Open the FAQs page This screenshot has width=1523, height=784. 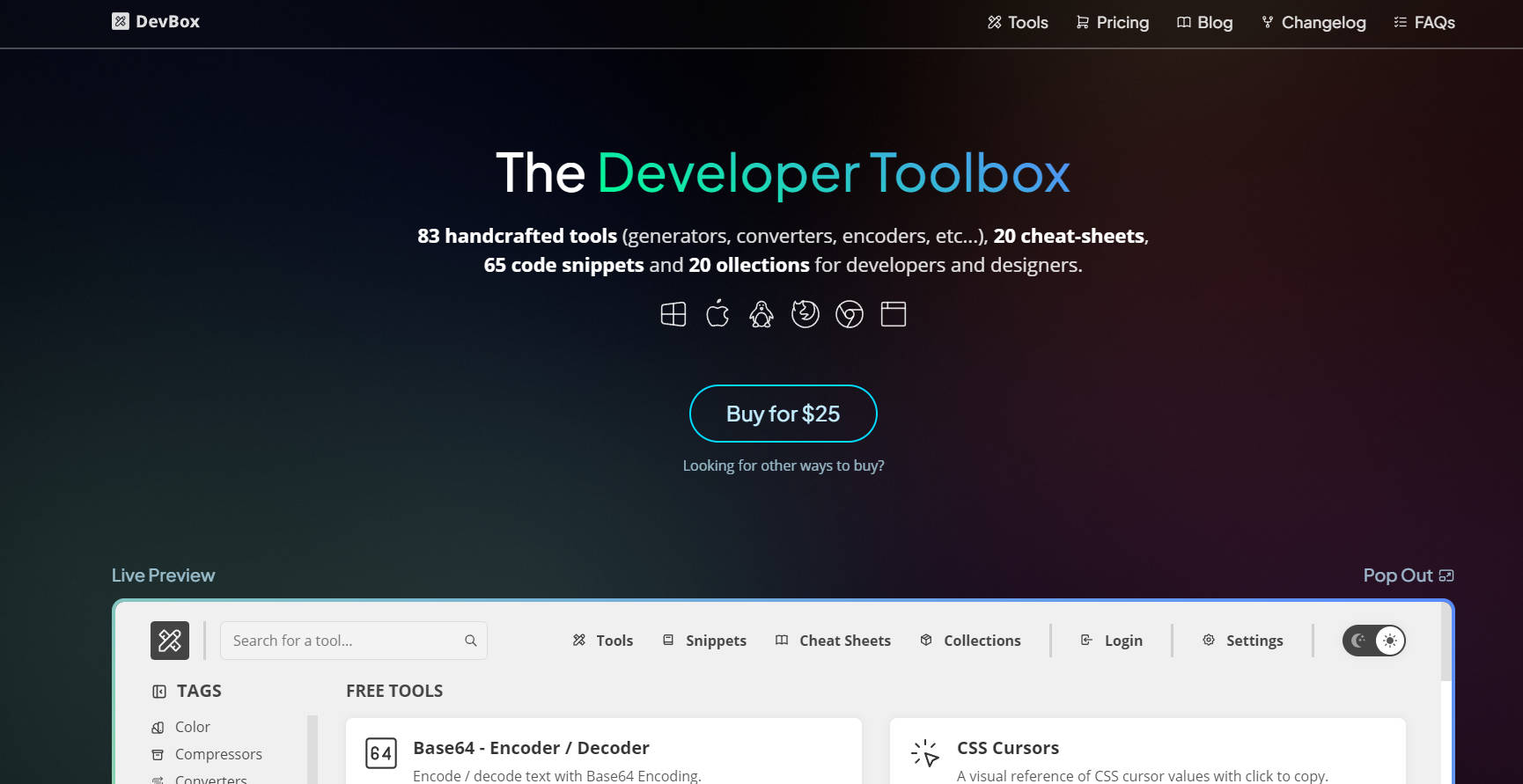(1424, 22)
